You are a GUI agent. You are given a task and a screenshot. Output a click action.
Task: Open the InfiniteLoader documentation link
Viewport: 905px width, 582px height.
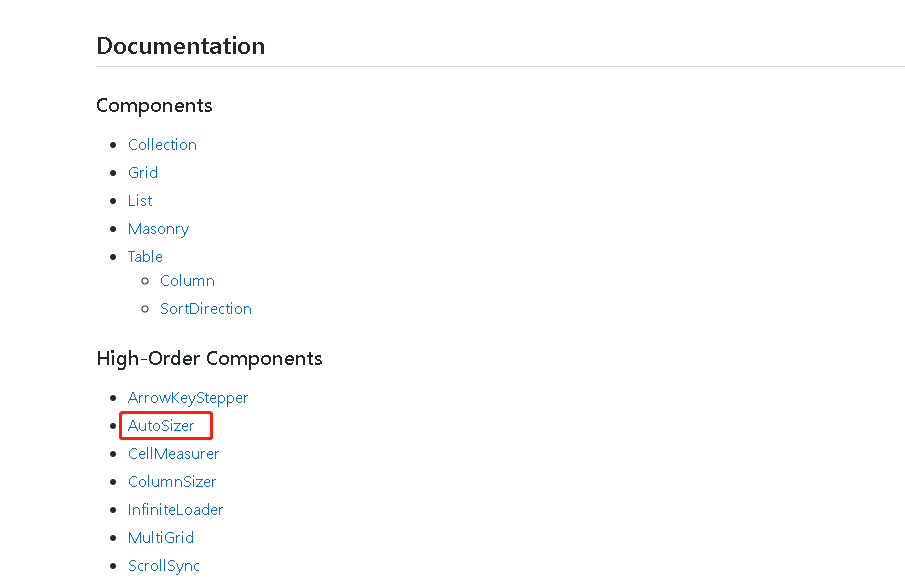[175, 509]
